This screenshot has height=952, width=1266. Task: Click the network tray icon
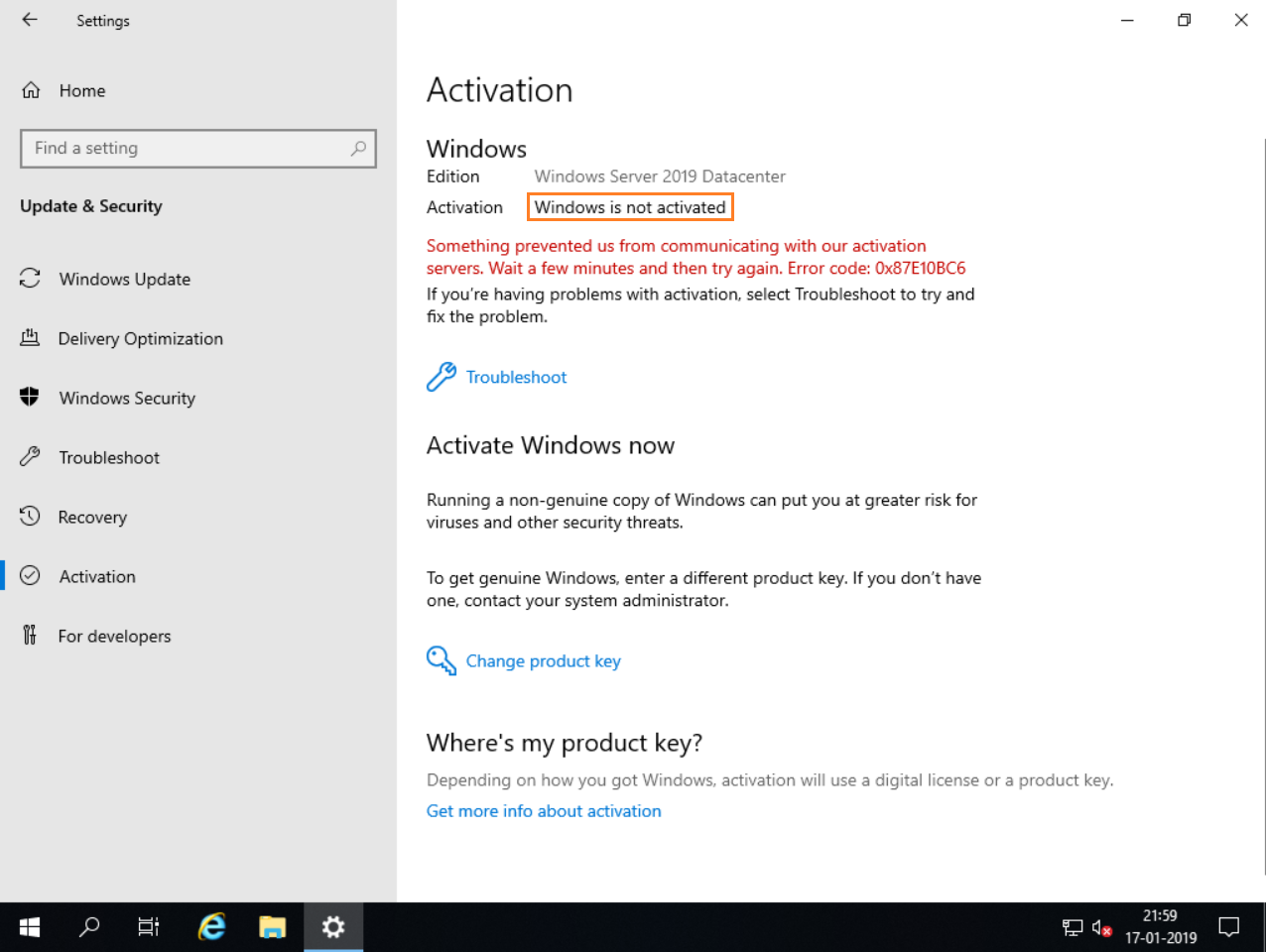click(1073, 928)
